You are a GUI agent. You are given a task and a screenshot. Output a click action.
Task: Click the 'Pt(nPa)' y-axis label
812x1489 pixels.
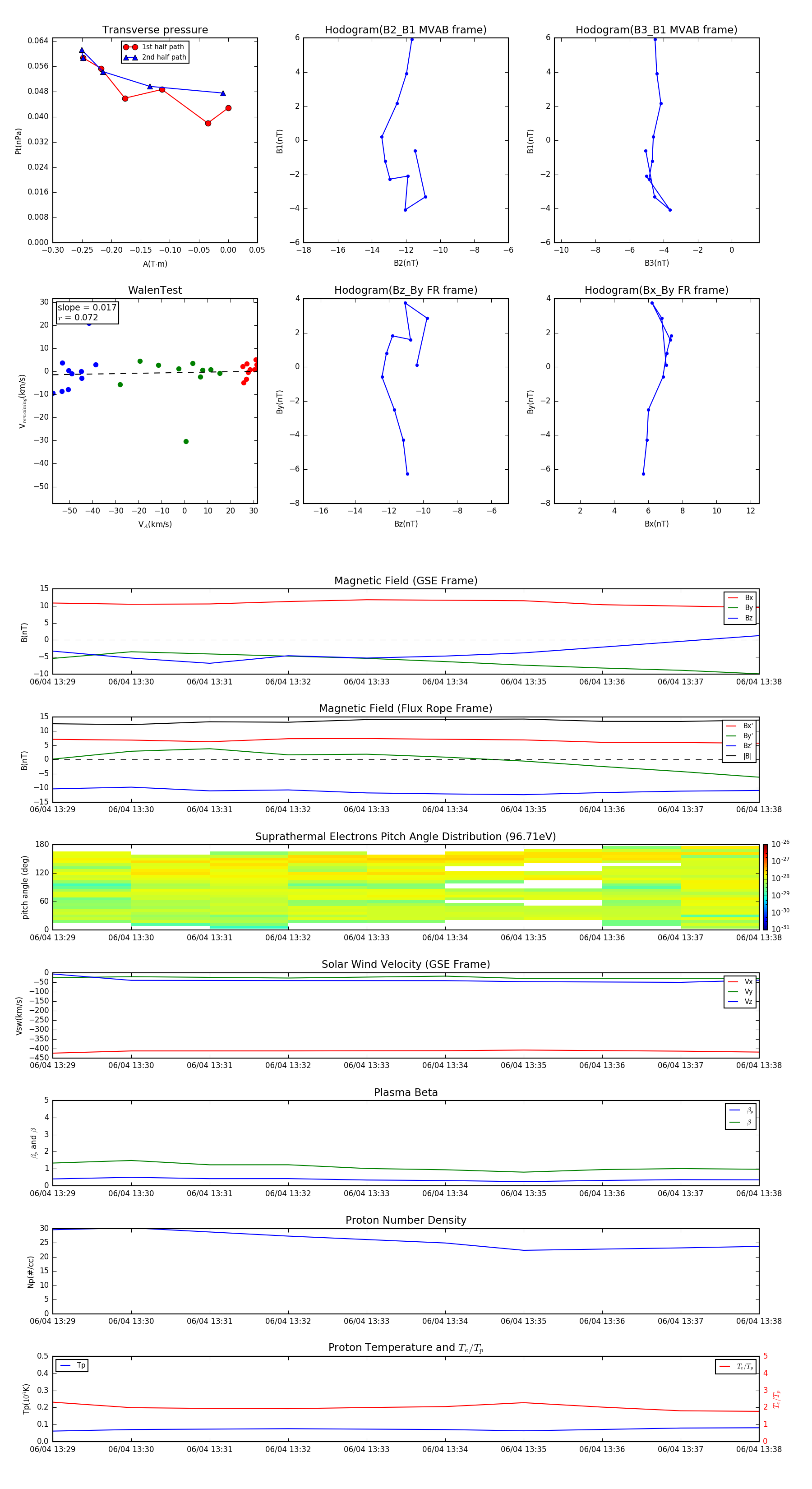pos(18,141)
